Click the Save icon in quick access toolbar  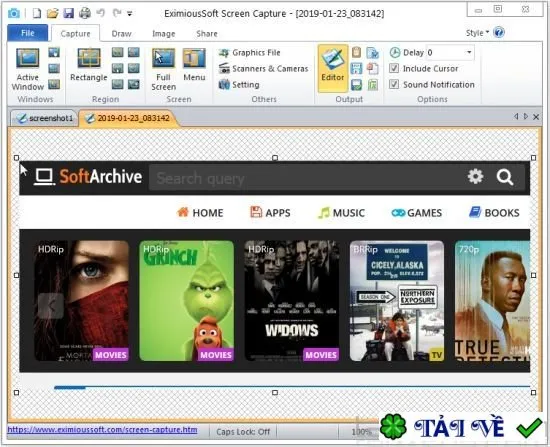coord(68,13)
